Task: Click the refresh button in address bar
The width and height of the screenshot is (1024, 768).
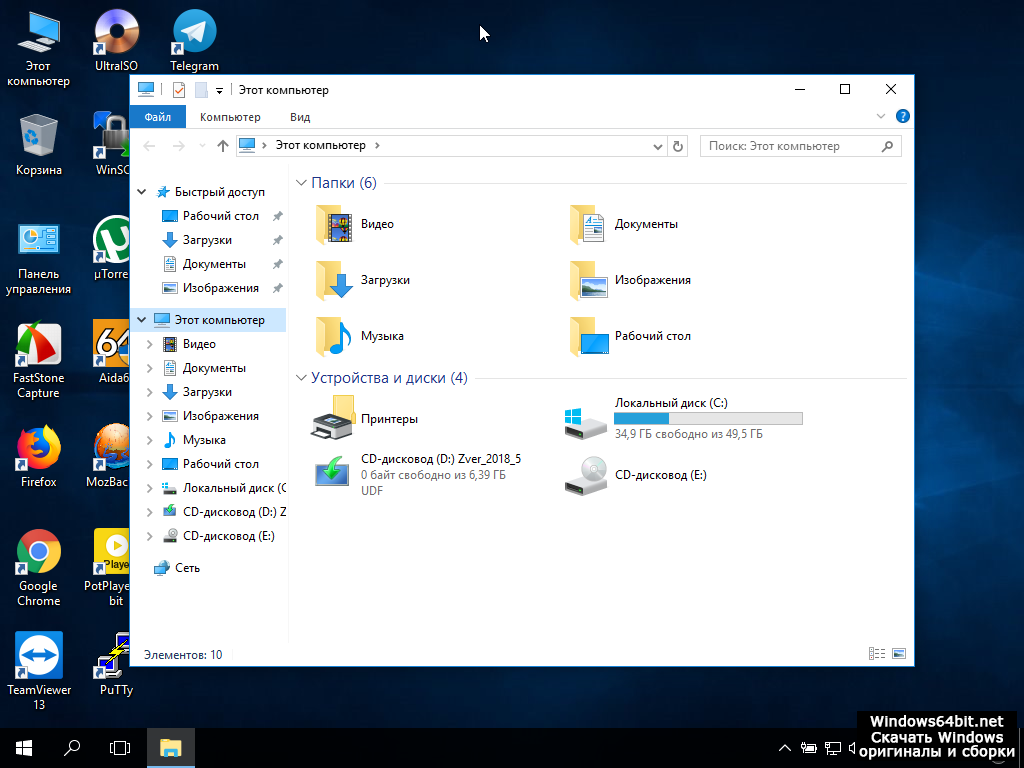Action: point(678,146)
